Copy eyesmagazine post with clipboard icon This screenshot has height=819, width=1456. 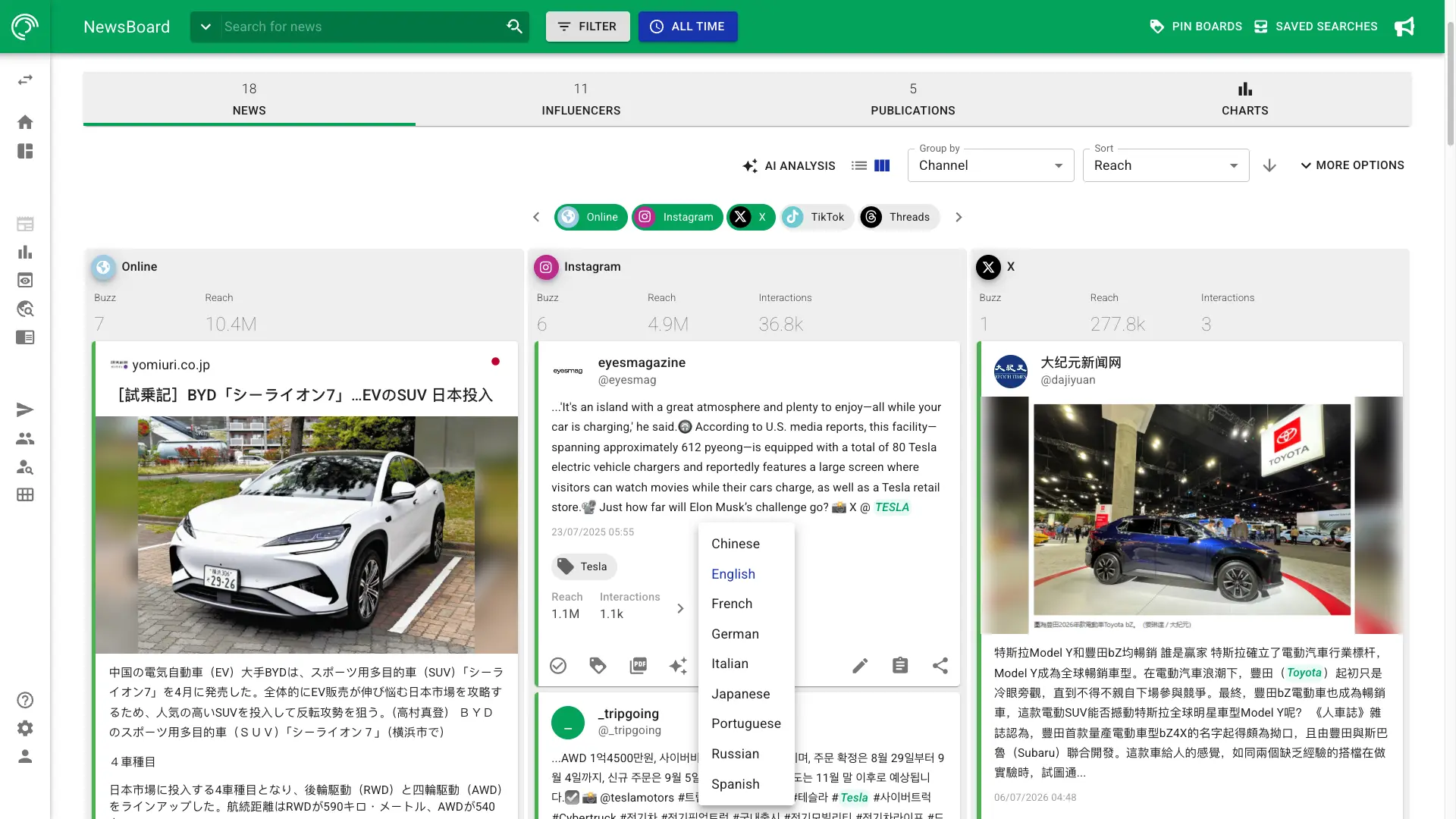pyautogui.click(x=900, y=666)
